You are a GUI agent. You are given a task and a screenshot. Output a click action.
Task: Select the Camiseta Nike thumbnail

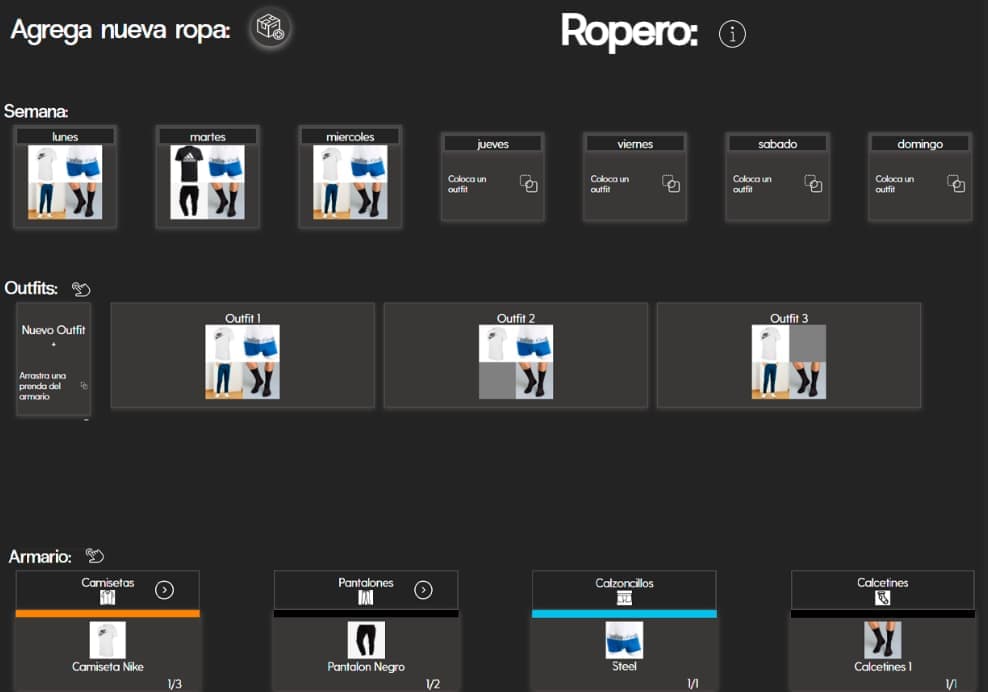107,640
